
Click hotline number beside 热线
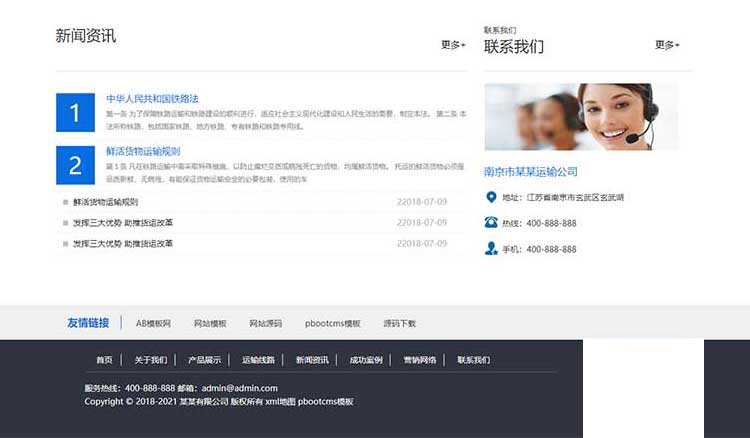tap(551, 223)
